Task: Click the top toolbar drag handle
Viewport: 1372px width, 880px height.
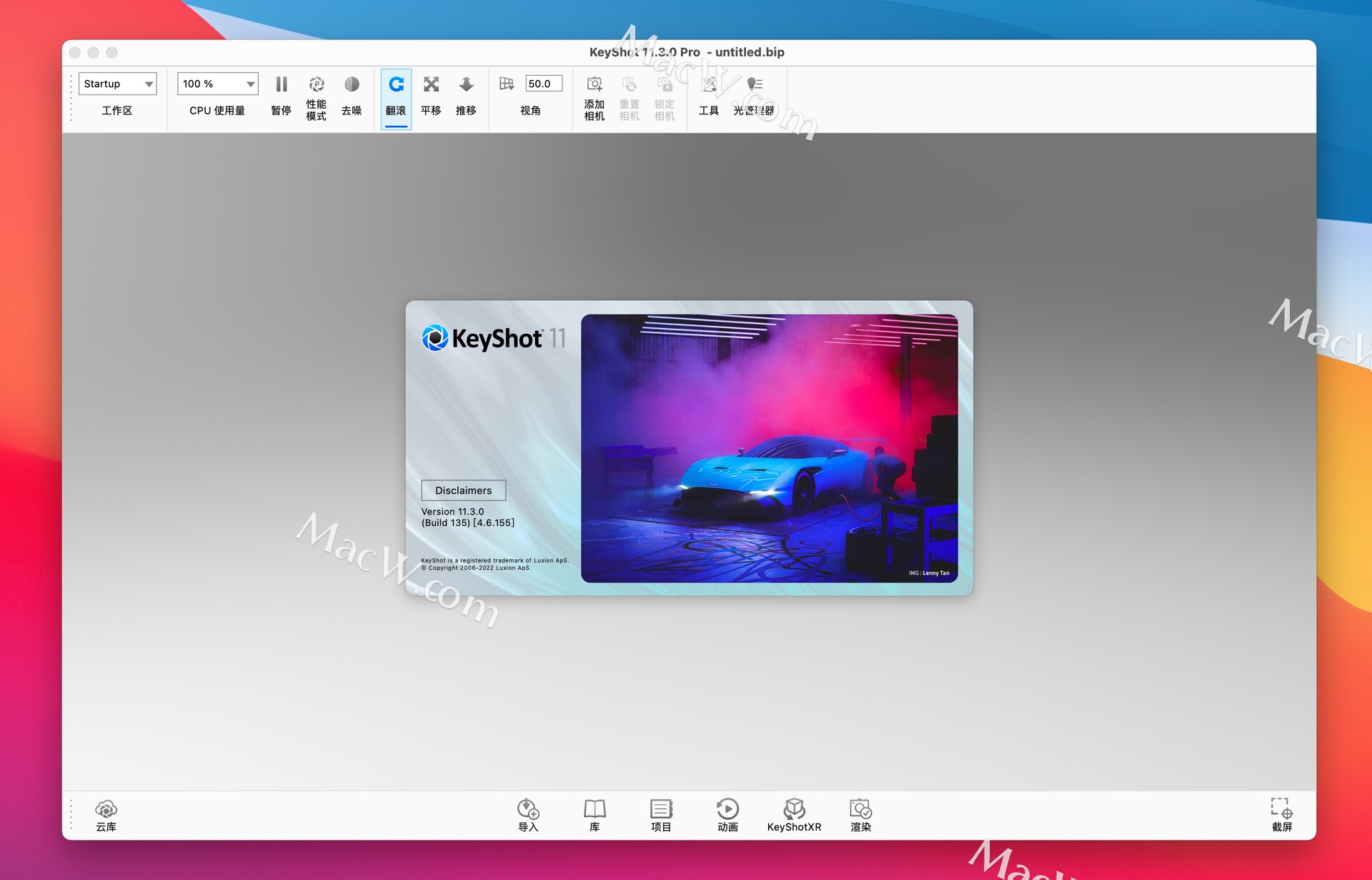Action: click(71, 98)
